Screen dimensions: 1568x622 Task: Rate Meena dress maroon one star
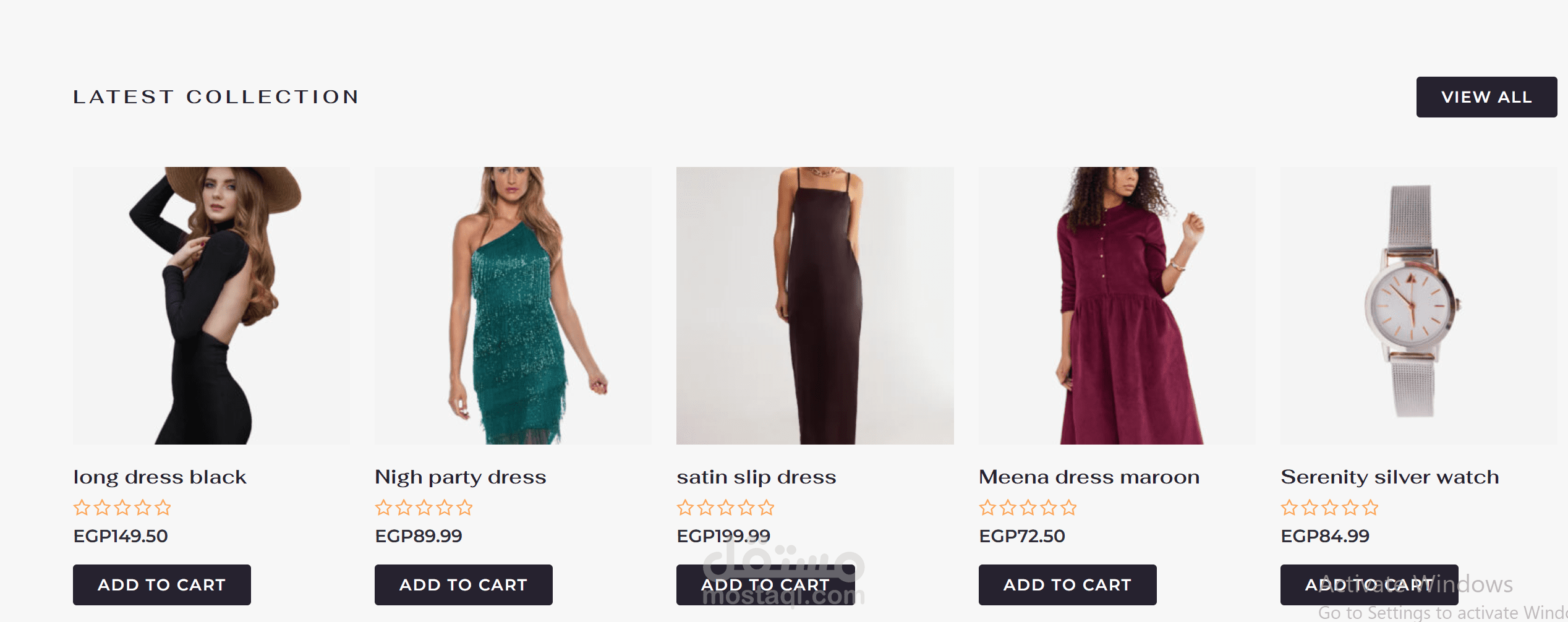(x=987, y=508)
